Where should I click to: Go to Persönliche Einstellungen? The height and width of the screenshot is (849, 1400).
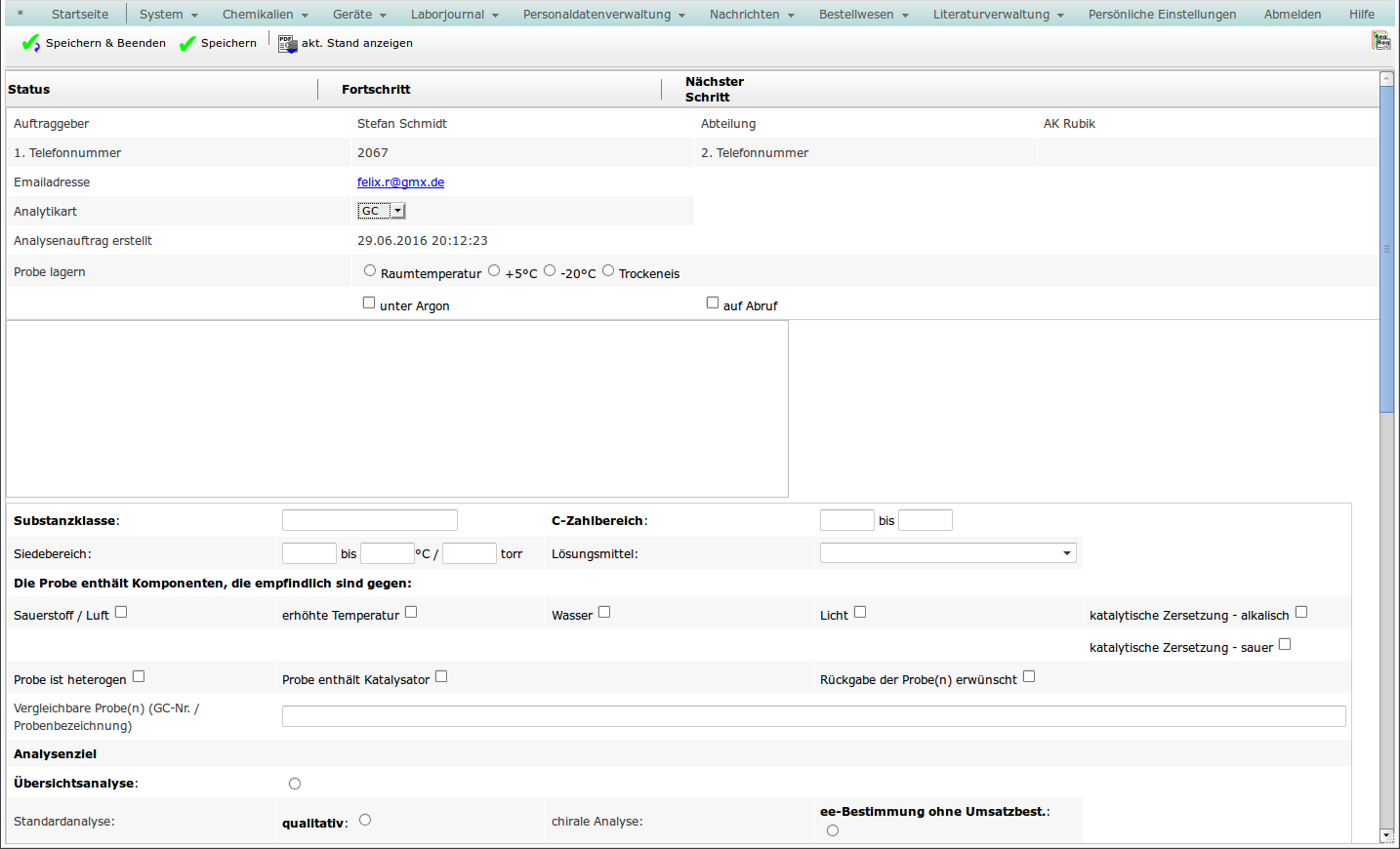[x=1162, y=15]
